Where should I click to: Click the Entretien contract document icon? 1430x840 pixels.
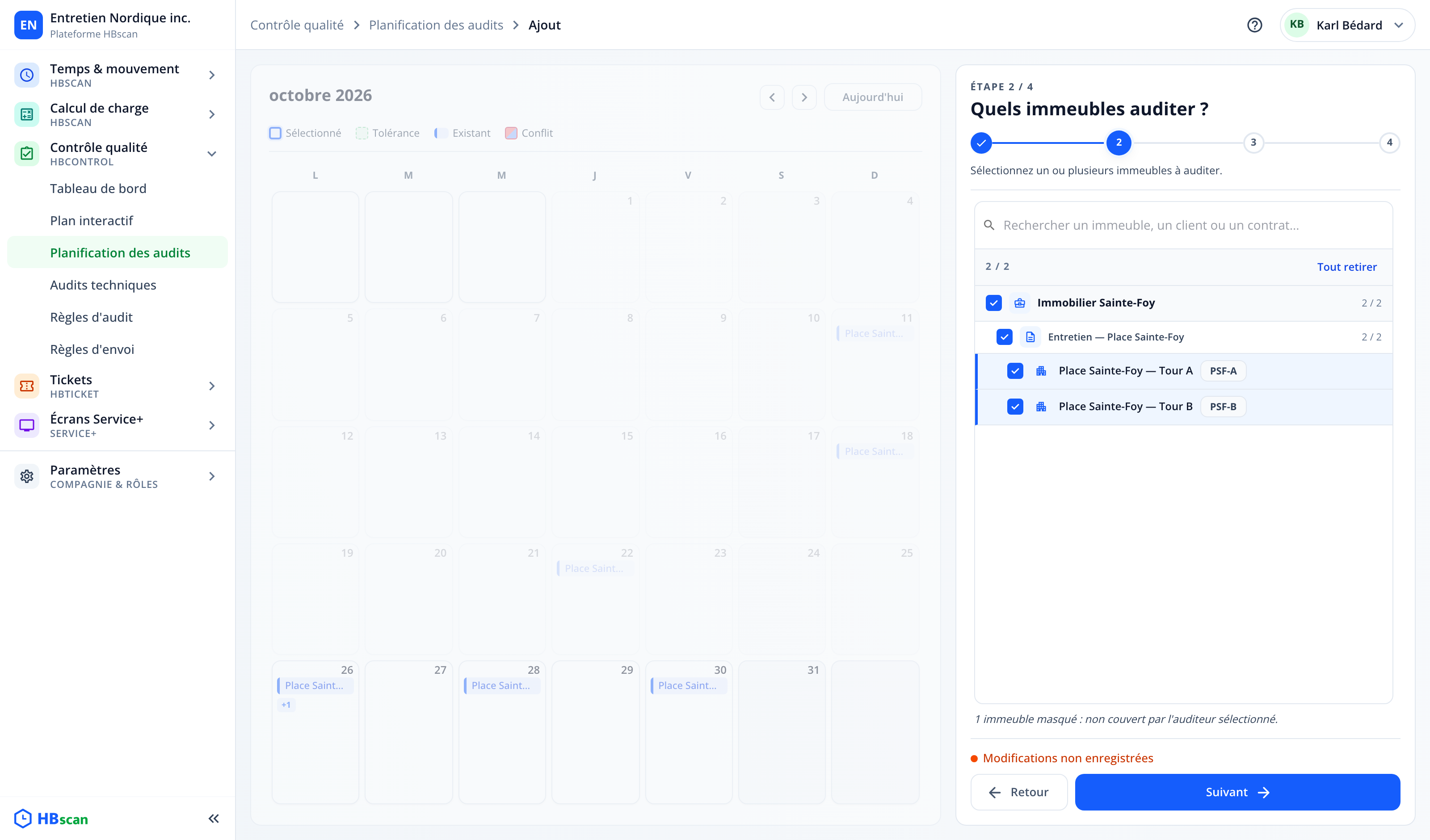[1030, 337]
